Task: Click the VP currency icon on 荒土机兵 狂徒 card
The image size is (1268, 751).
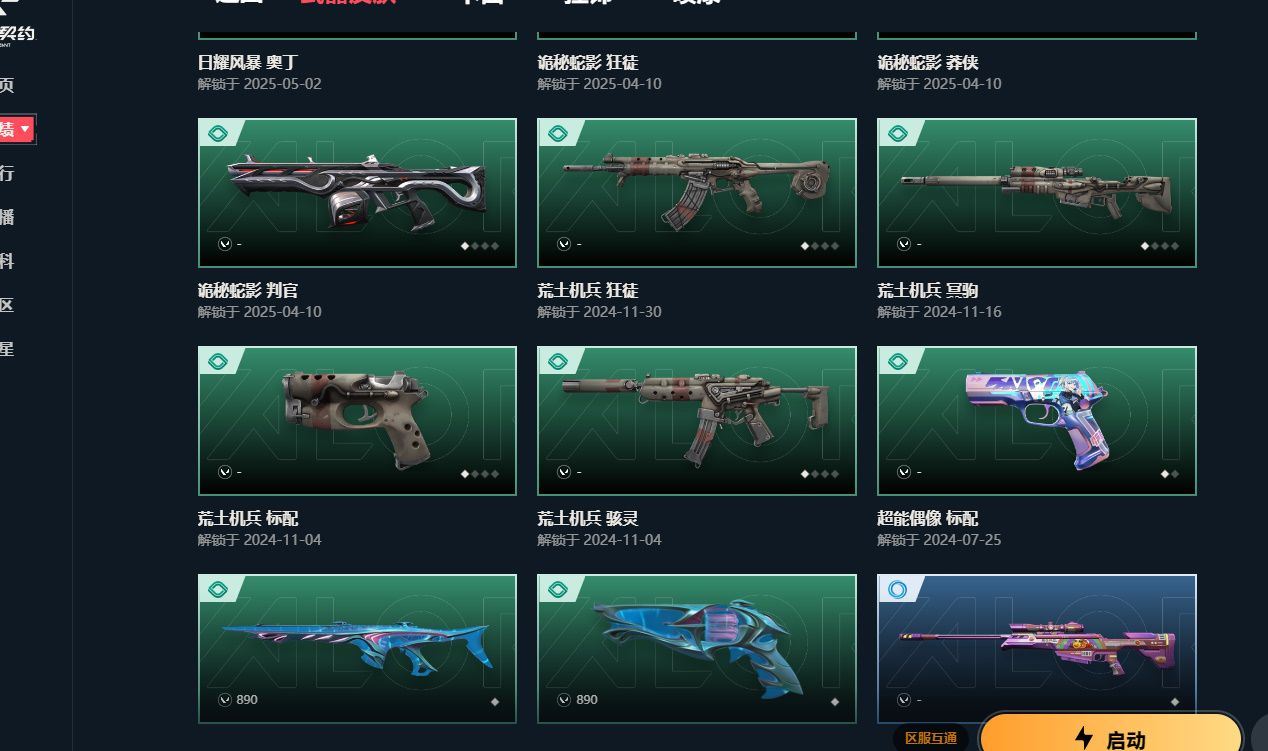Action: pyautogui.click(x=564, y=244)
